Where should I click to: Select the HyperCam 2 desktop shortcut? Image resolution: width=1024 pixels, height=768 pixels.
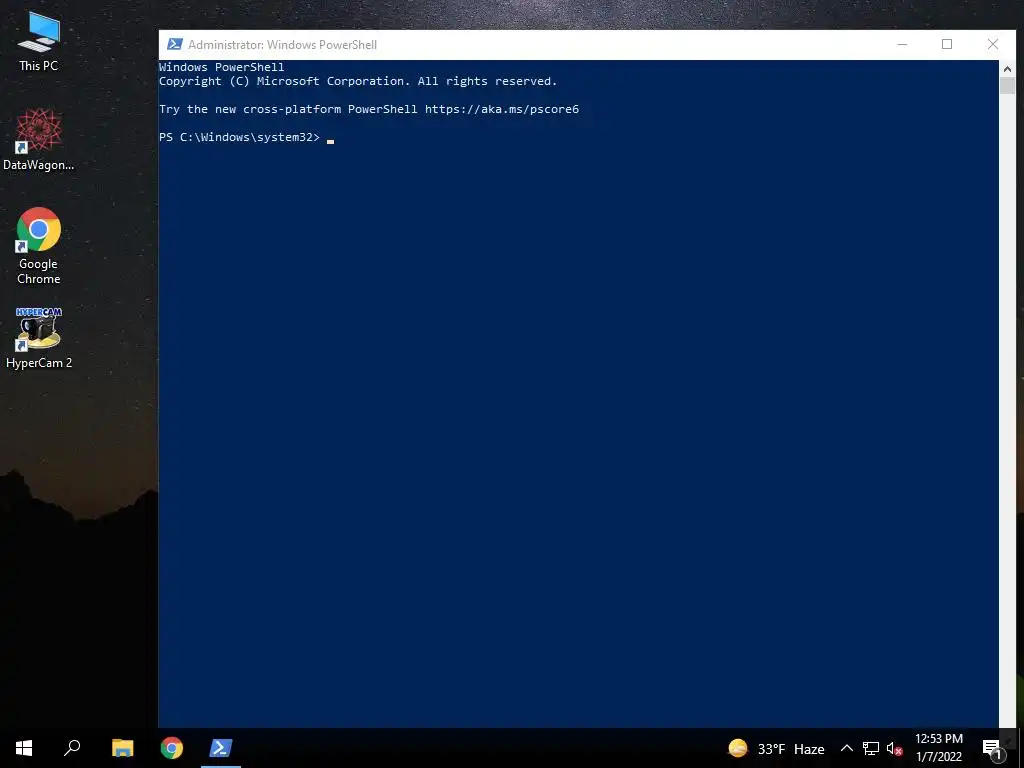39,338
